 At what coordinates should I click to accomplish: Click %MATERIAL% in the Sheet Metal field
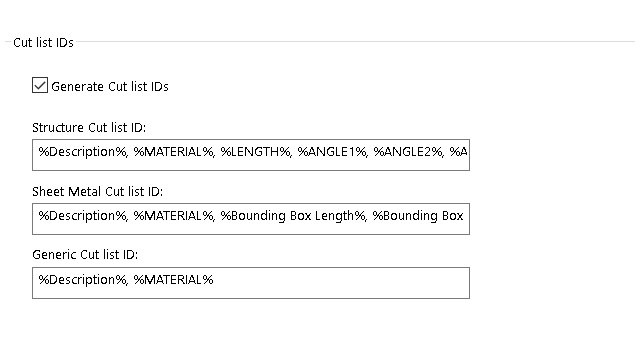point(173,216)
